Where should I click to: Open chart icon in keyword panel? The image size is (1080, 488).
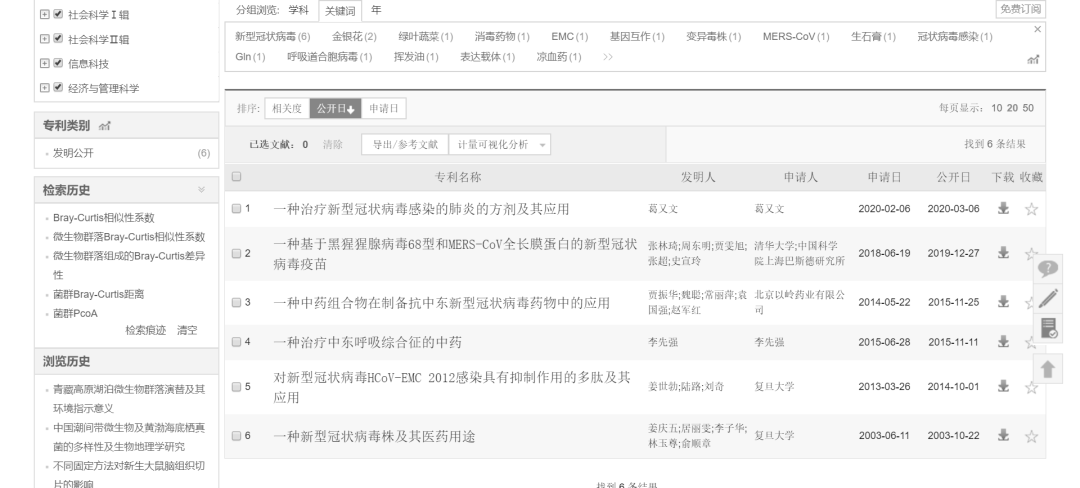(1032, 60)
